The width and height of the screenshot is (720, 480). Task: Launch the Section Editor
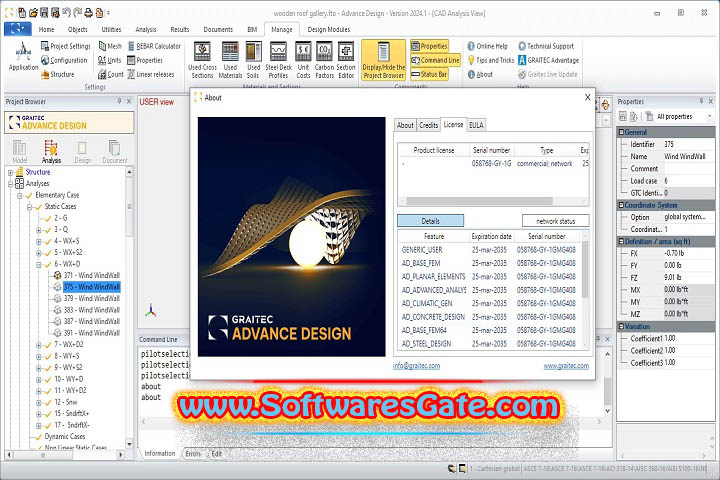click(x=346, y=60)
